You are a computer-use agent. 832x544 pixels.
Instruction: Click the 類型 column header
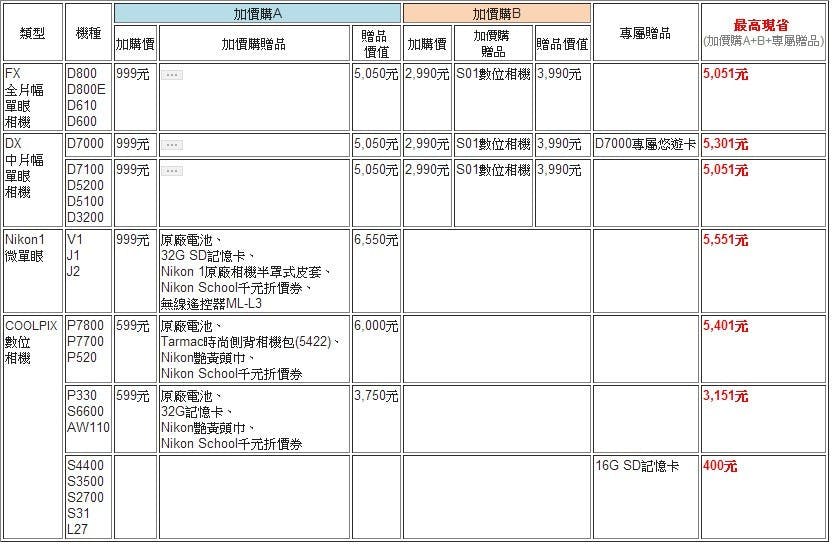[x=32, y=33]
